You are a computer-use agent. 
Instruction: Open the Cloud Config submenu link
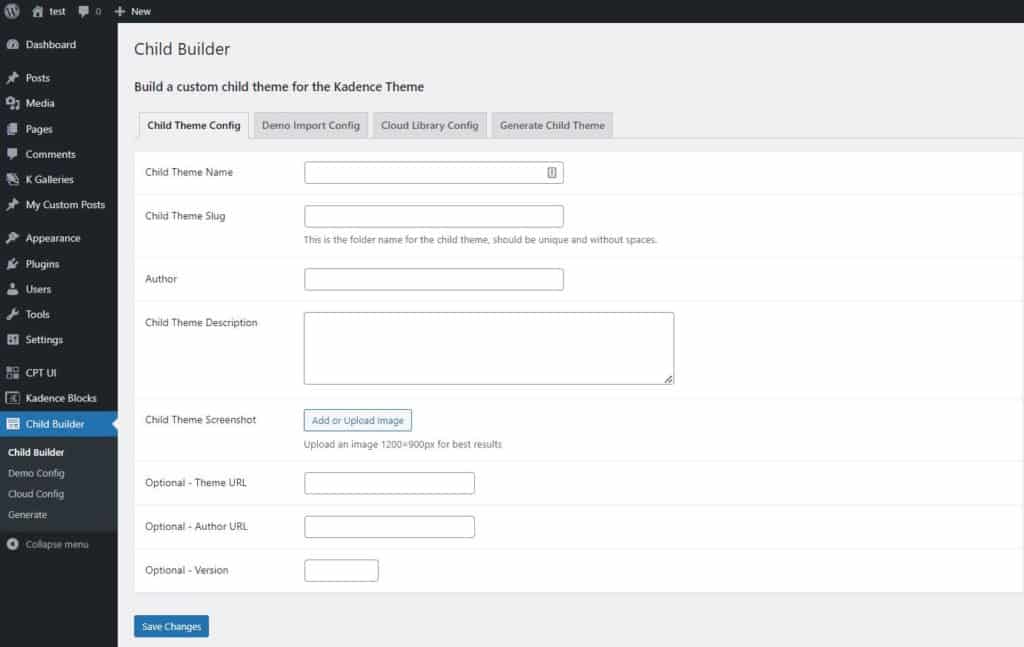(36, 494)
